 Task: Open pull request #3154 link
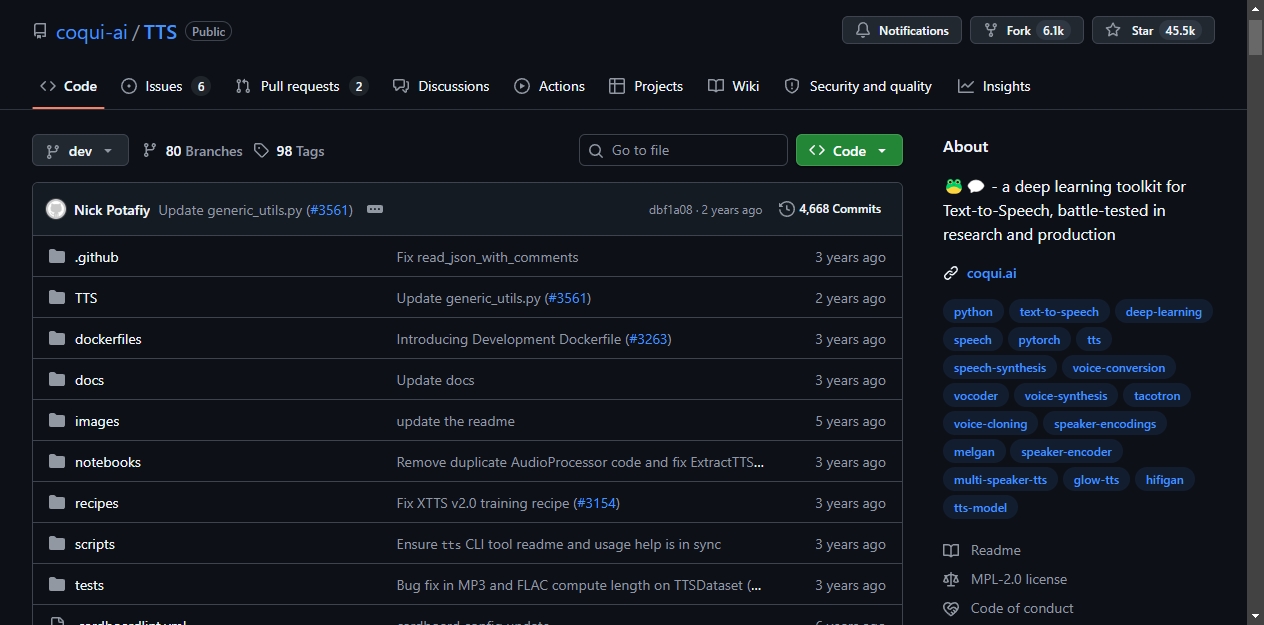pos(597,503)
